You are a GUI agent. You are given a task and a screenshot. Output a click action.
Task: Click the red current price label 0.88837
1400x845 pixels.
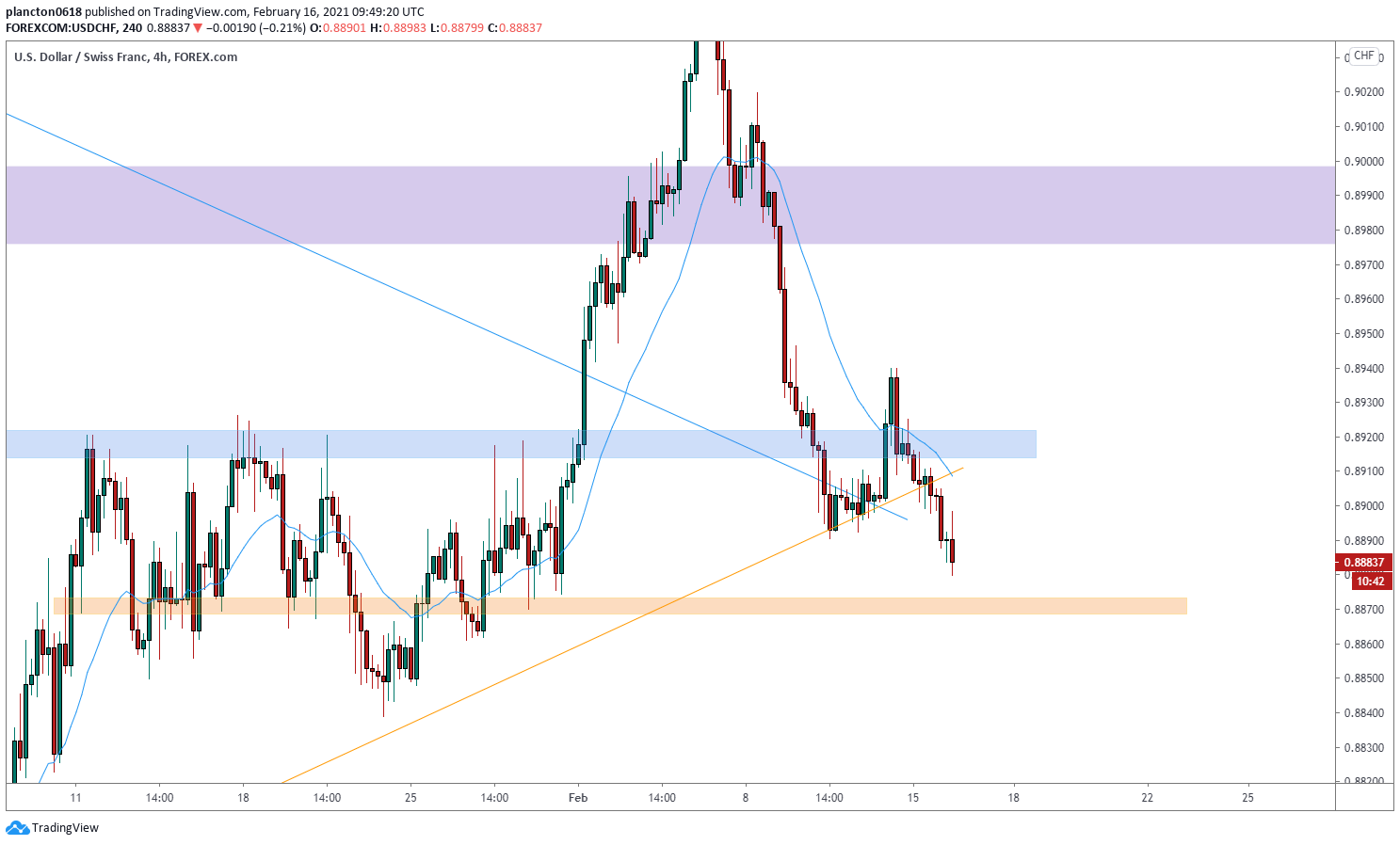[x=1363, y=563]
